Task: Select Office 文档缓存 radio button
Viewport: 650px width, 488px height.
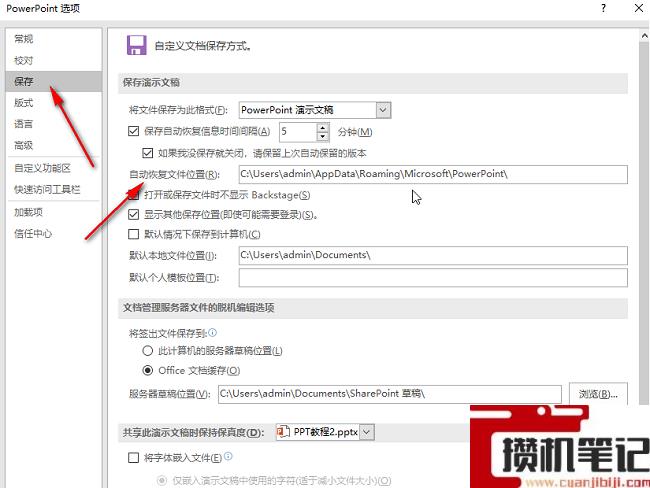Action: tap(148, 370)
